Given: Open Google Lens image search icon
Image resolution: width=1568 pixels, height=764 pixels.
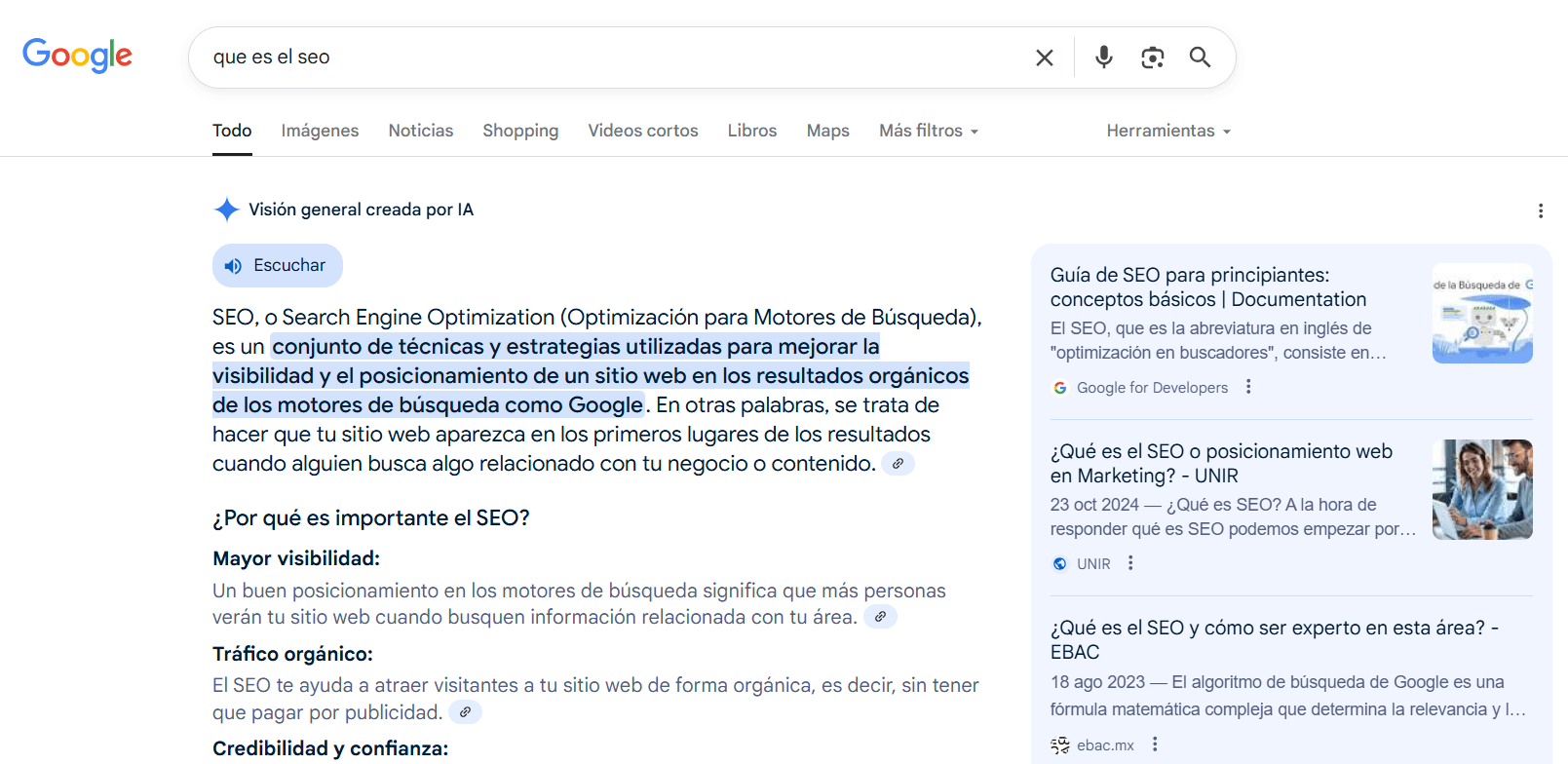Looking at the screenshot, I should 1153,57.
